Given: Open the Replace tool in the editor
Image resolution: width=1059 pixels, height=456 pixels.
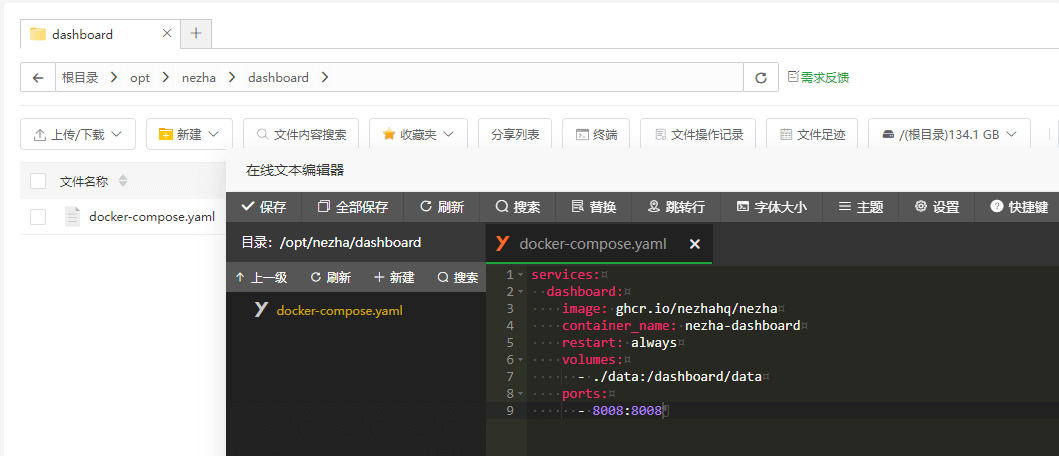Looking at the screenshot, I should tap(593, 207).
